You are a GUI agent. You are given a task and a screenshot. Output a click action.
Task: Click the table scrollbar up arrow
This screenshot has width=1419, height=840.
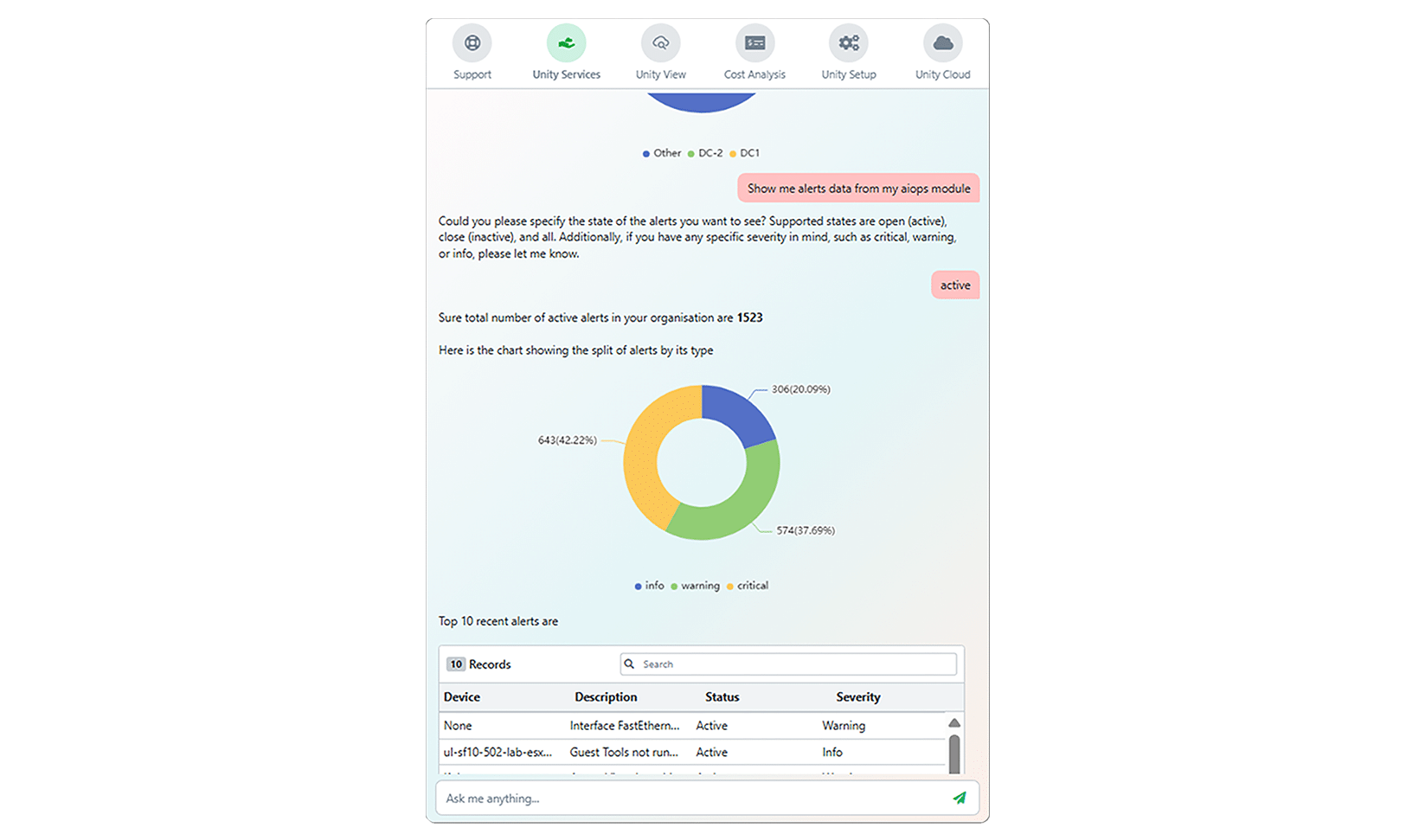pos(954,723)
